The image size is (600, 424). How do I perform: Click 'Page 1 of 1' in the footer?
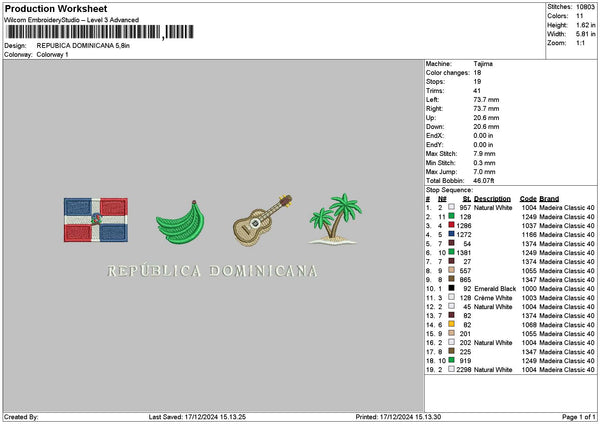tap(579, 417)
